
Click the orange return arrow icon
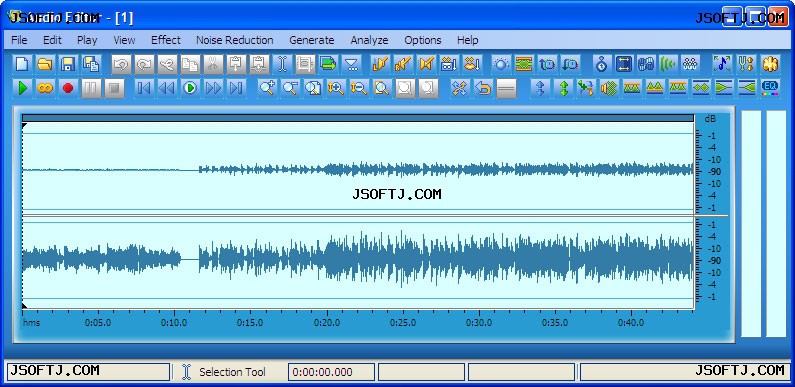coord(483,88)
